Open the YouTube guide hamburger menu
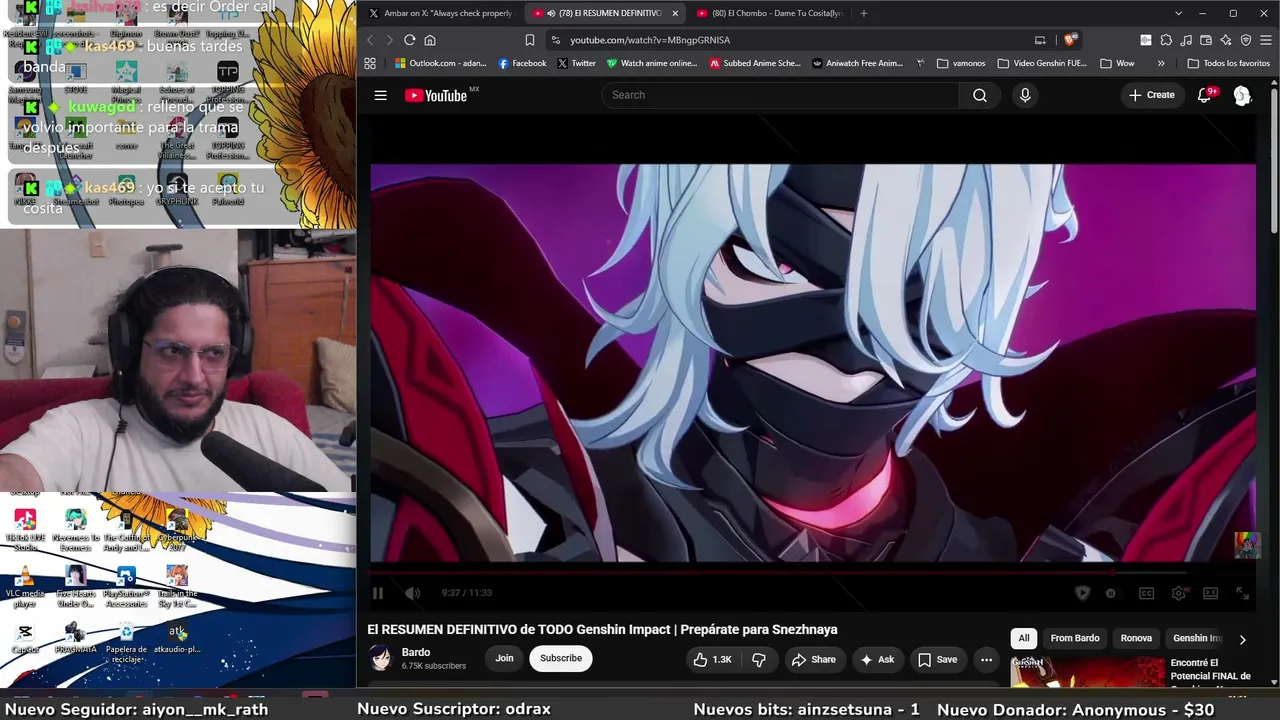The width and height of the screenshot is (1280, 720). (x=380, y=95)
